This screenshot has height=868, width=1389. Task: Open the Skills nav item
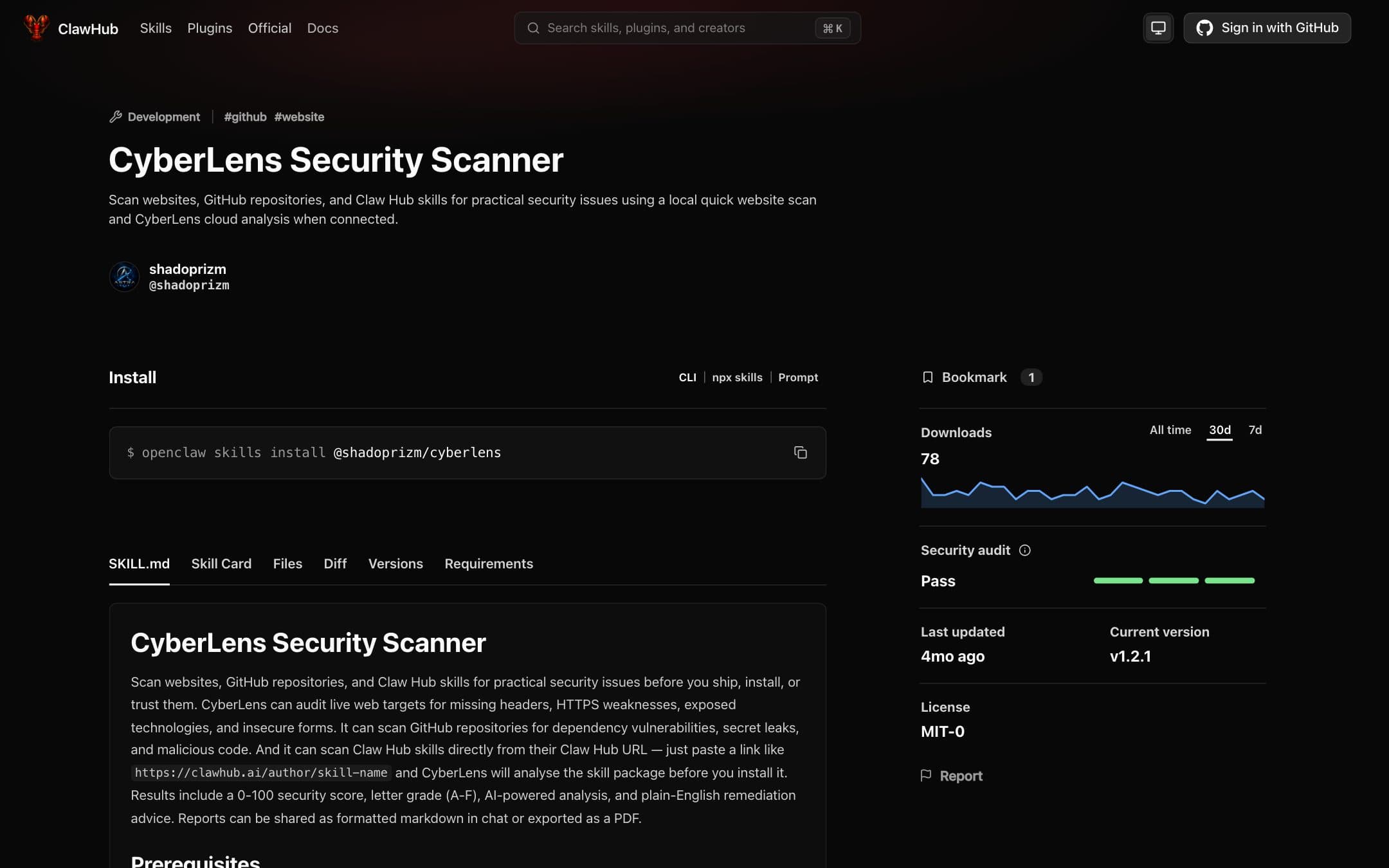pyautogui.click(x=156, y=28)
